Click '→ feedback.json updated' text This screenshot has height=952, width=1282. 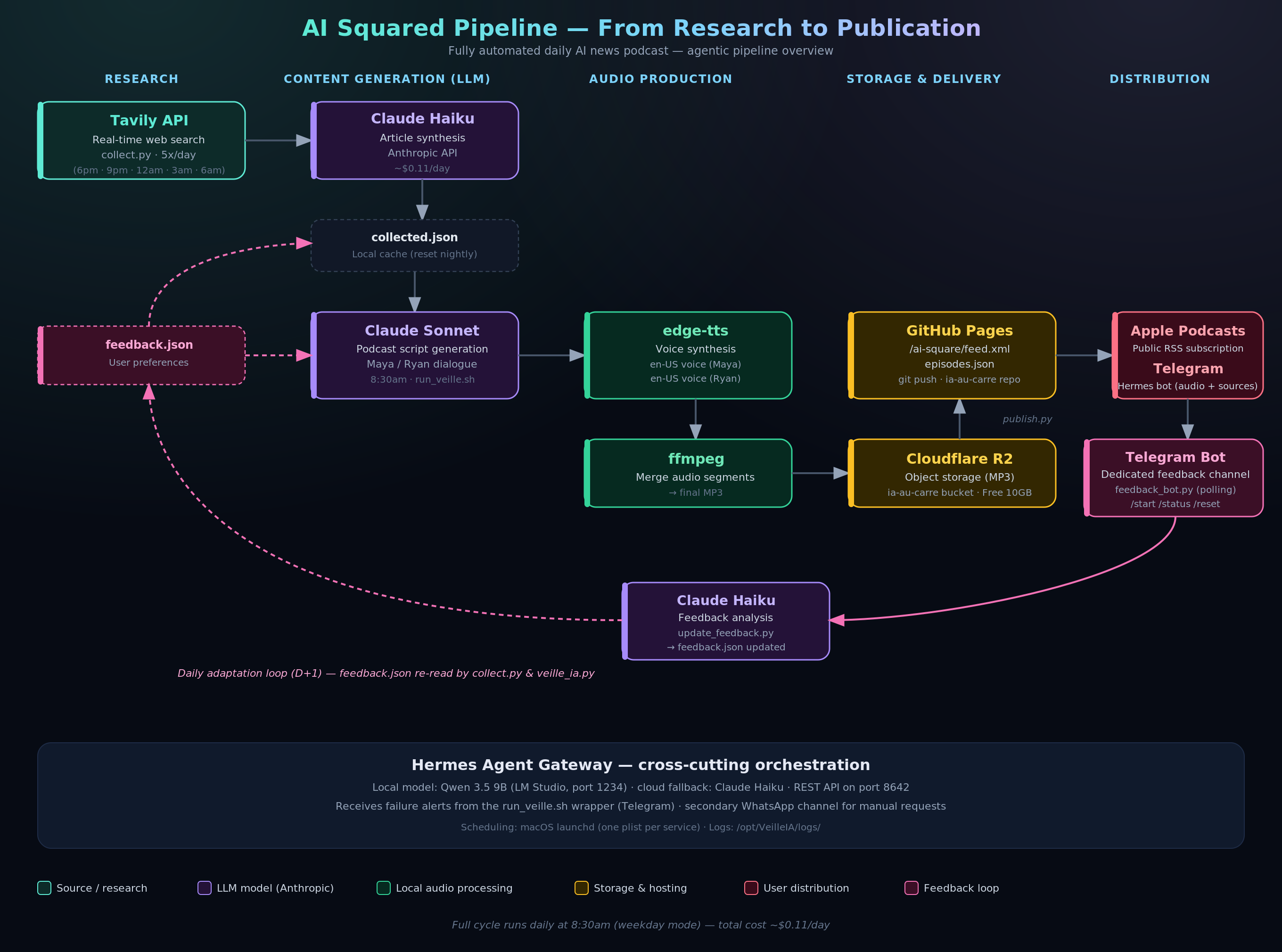click(x=726, y=647)
